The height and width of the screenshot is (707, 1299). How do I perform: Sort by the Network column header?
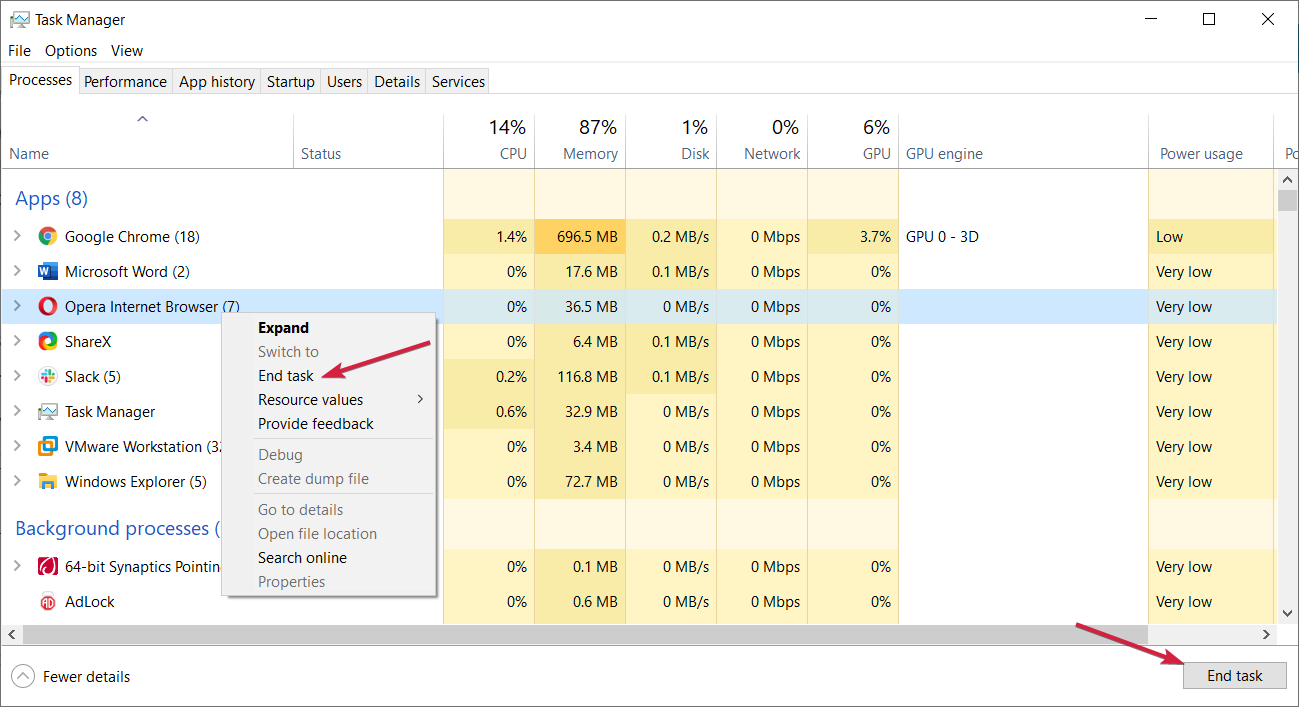pos(762,141)
